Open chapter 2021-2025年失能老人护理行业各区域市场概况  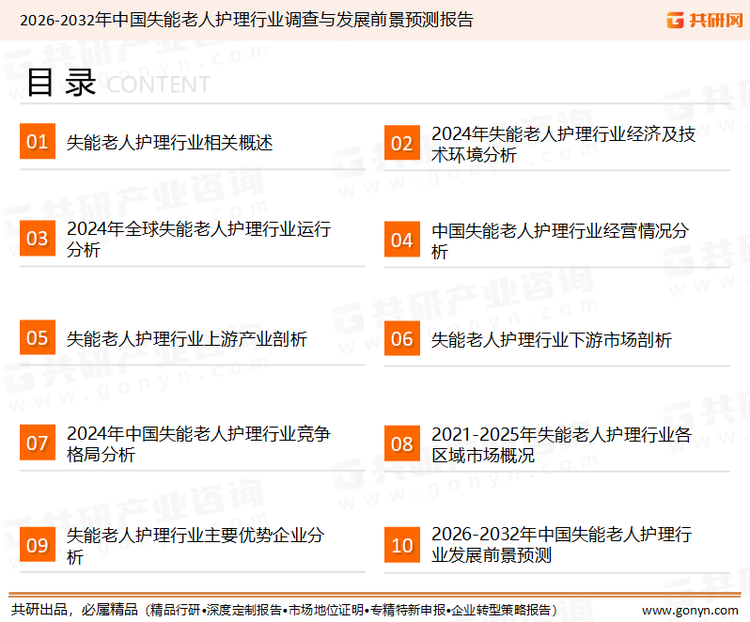561,444
